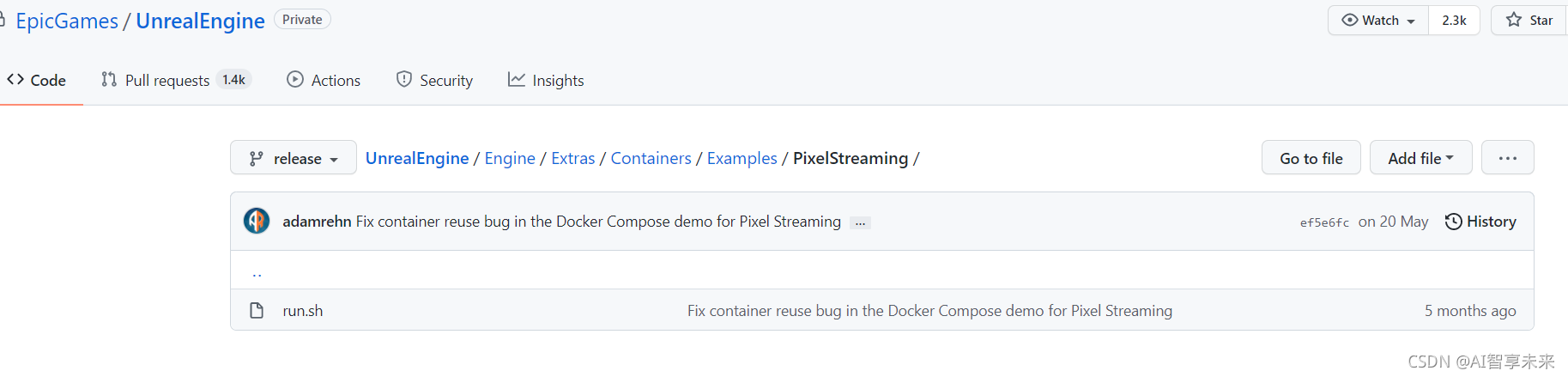Open commit ef5e6fc hash link

1324,222
